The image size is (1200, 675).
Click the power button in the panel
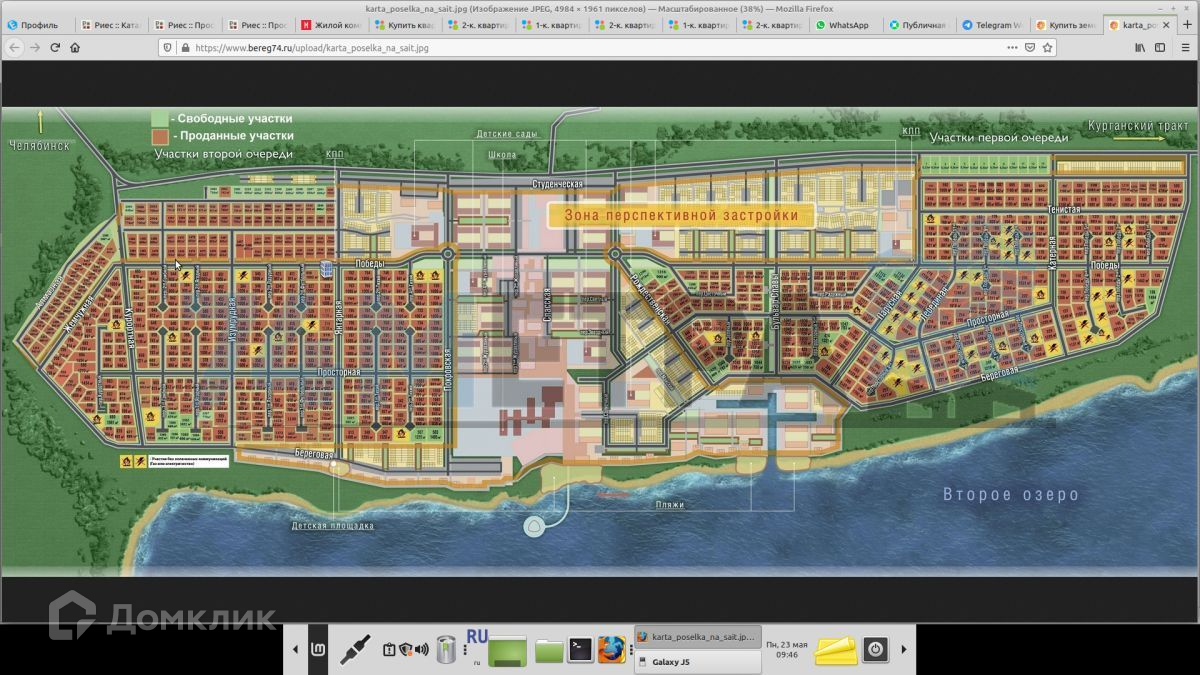(x=875, y=649)
